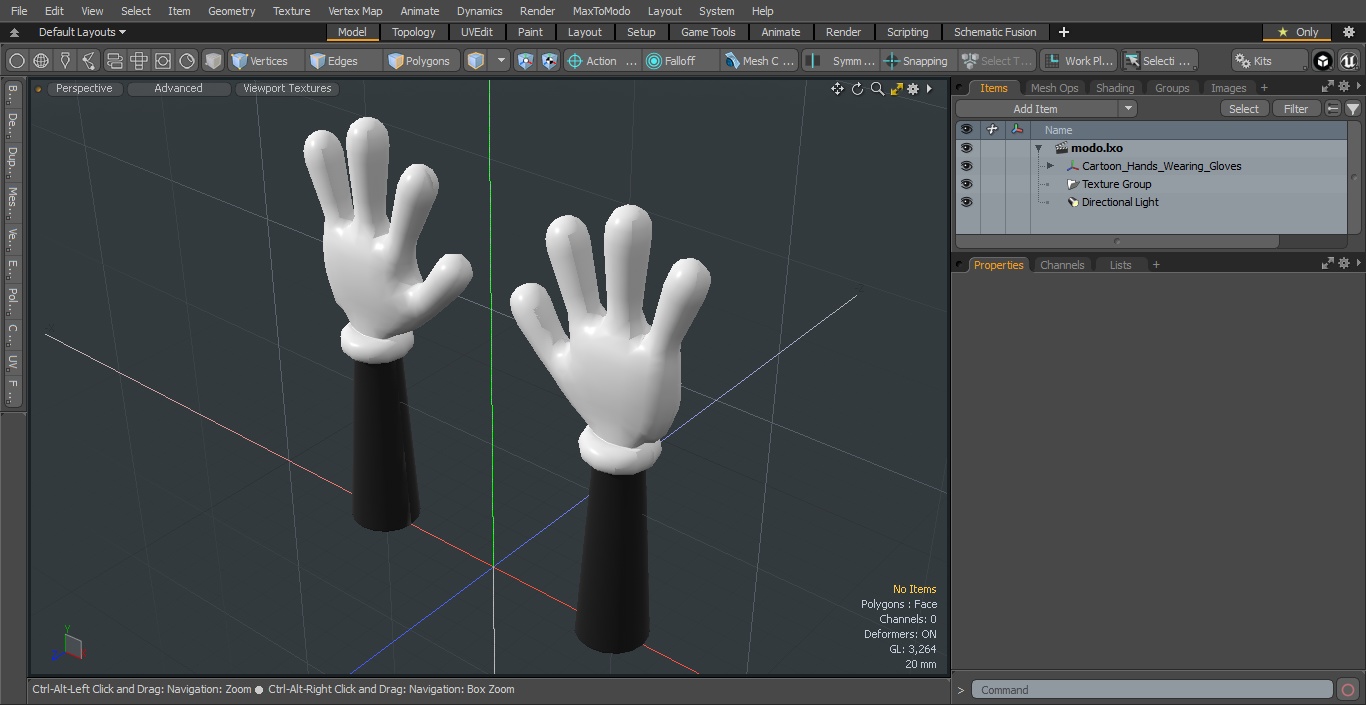Image resolution: width=1366 pixels, height=705 pixels.
Task: Hide the Directional Light item
Action: tap(966, 202)
